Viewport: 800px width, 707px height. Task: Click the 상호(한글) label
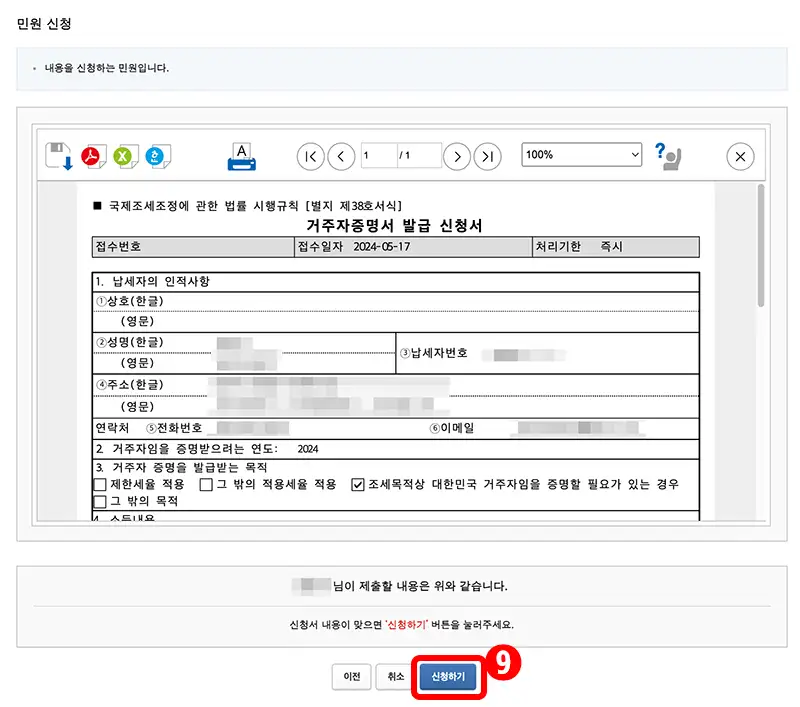[130, 301]
